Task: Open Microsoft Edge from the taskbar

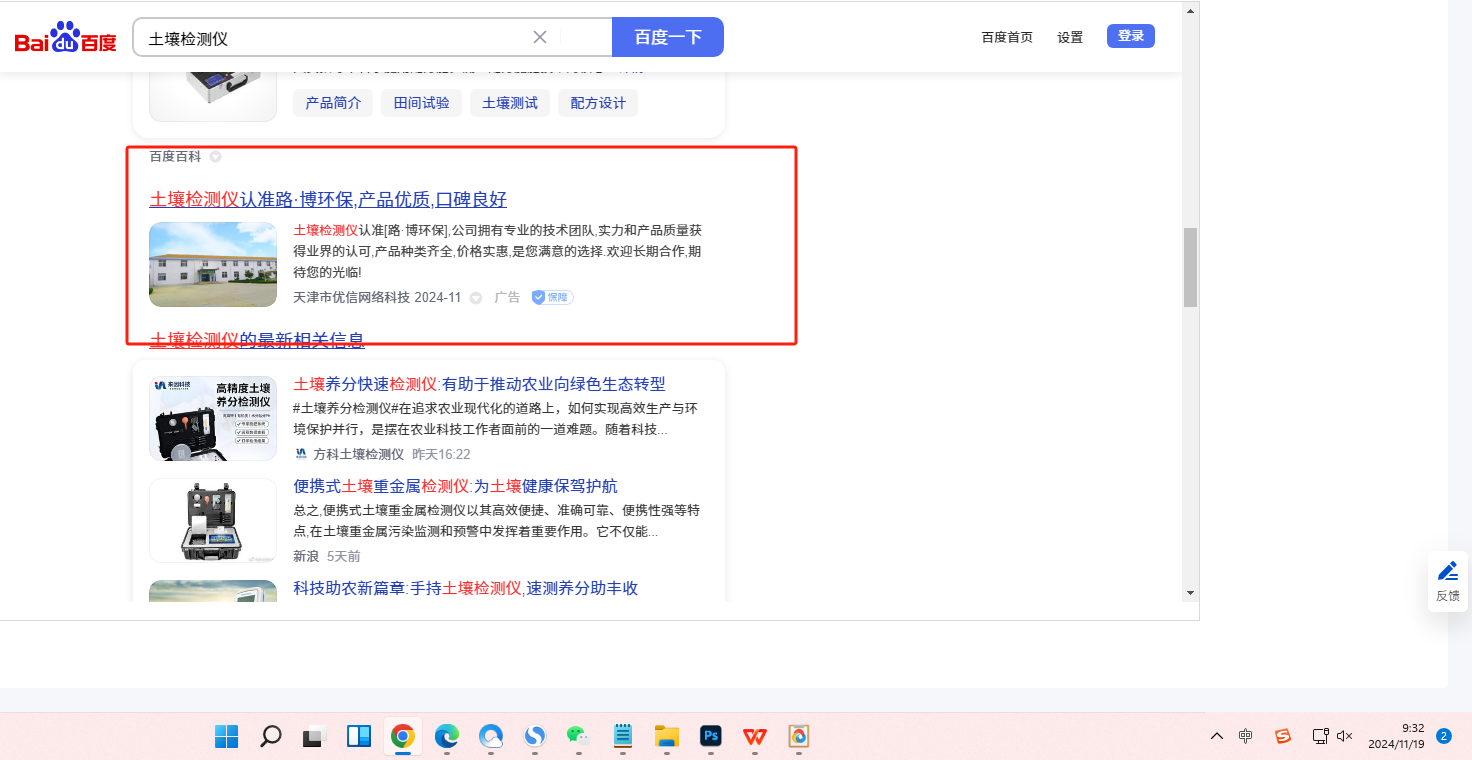Action: click(446, 737)
